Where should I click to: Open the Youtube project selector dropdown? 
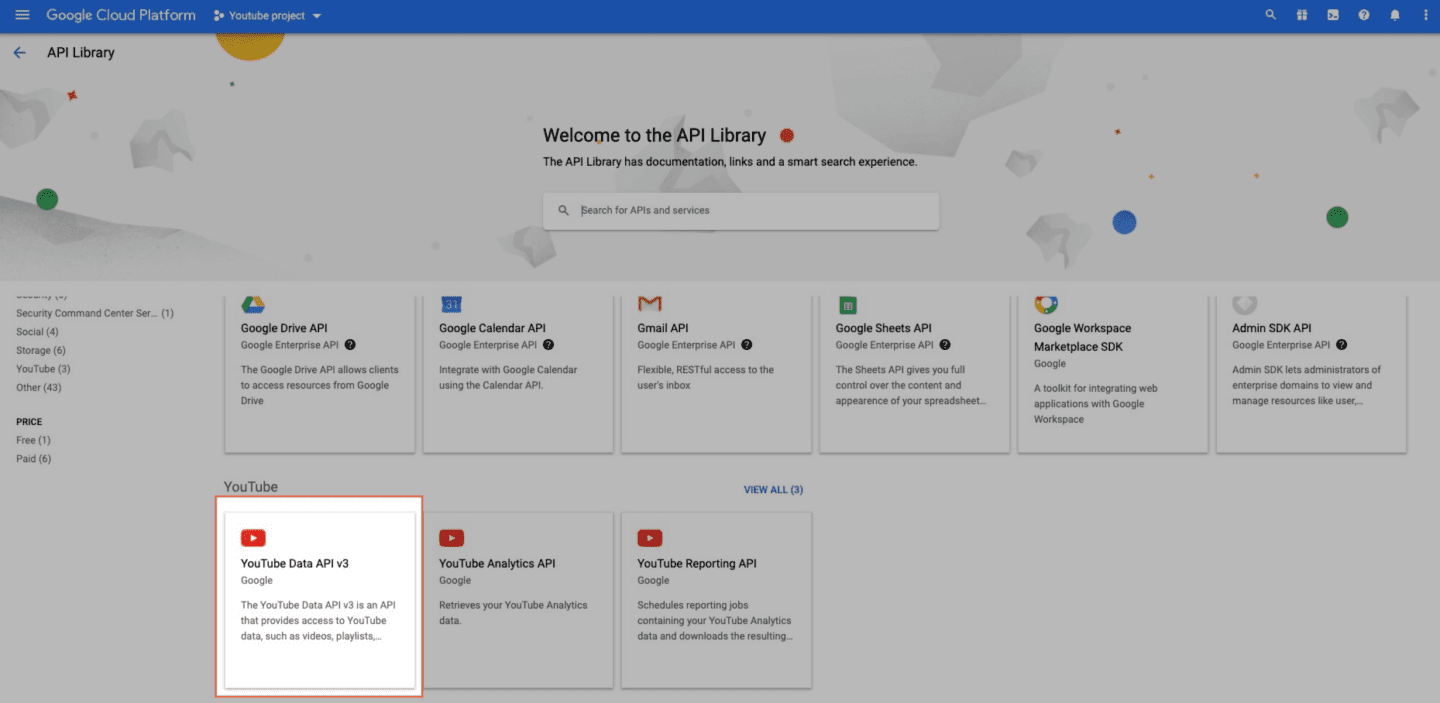(x=268, y=16)
